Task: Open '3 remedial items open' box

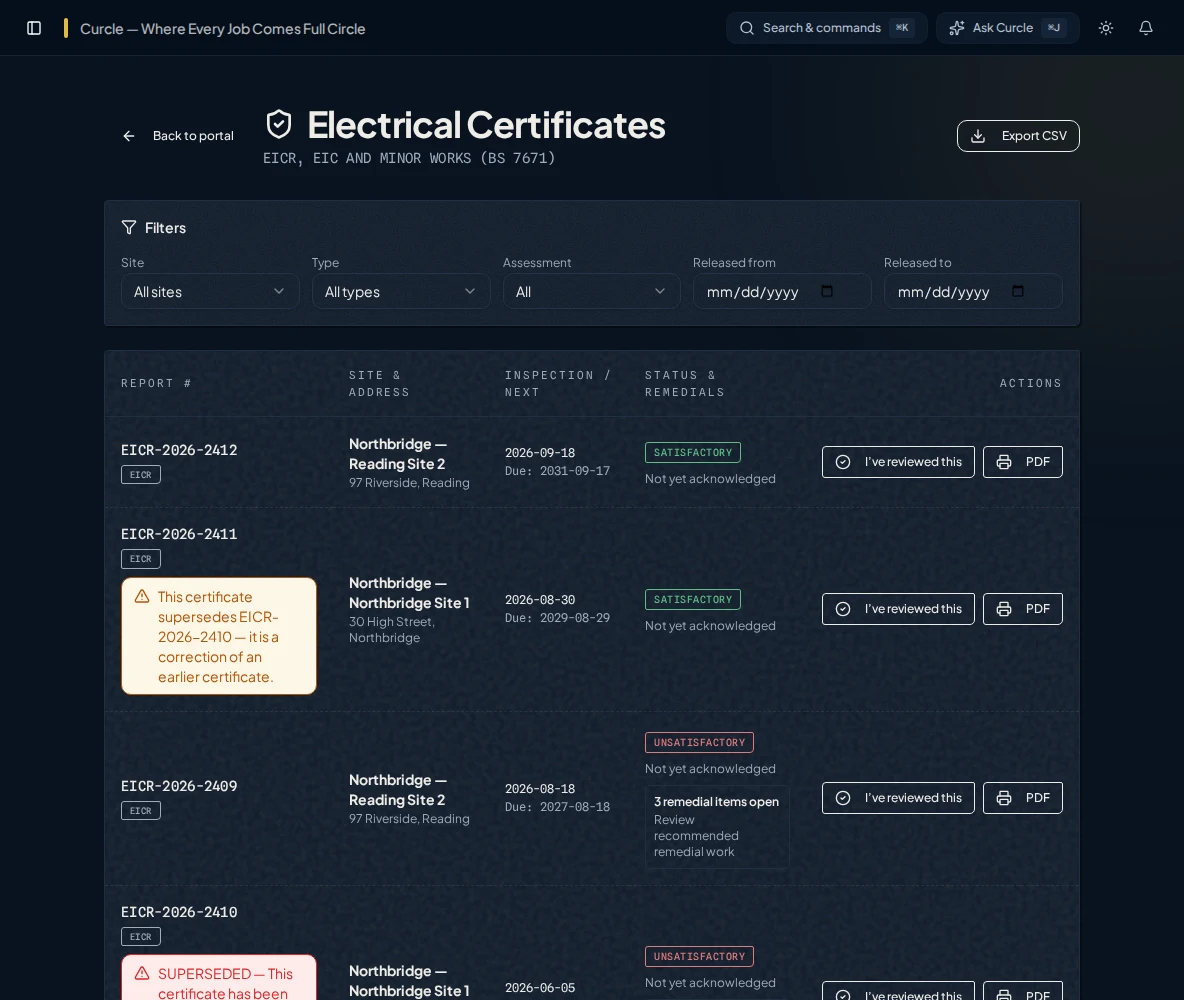Action: pos(717,827)
